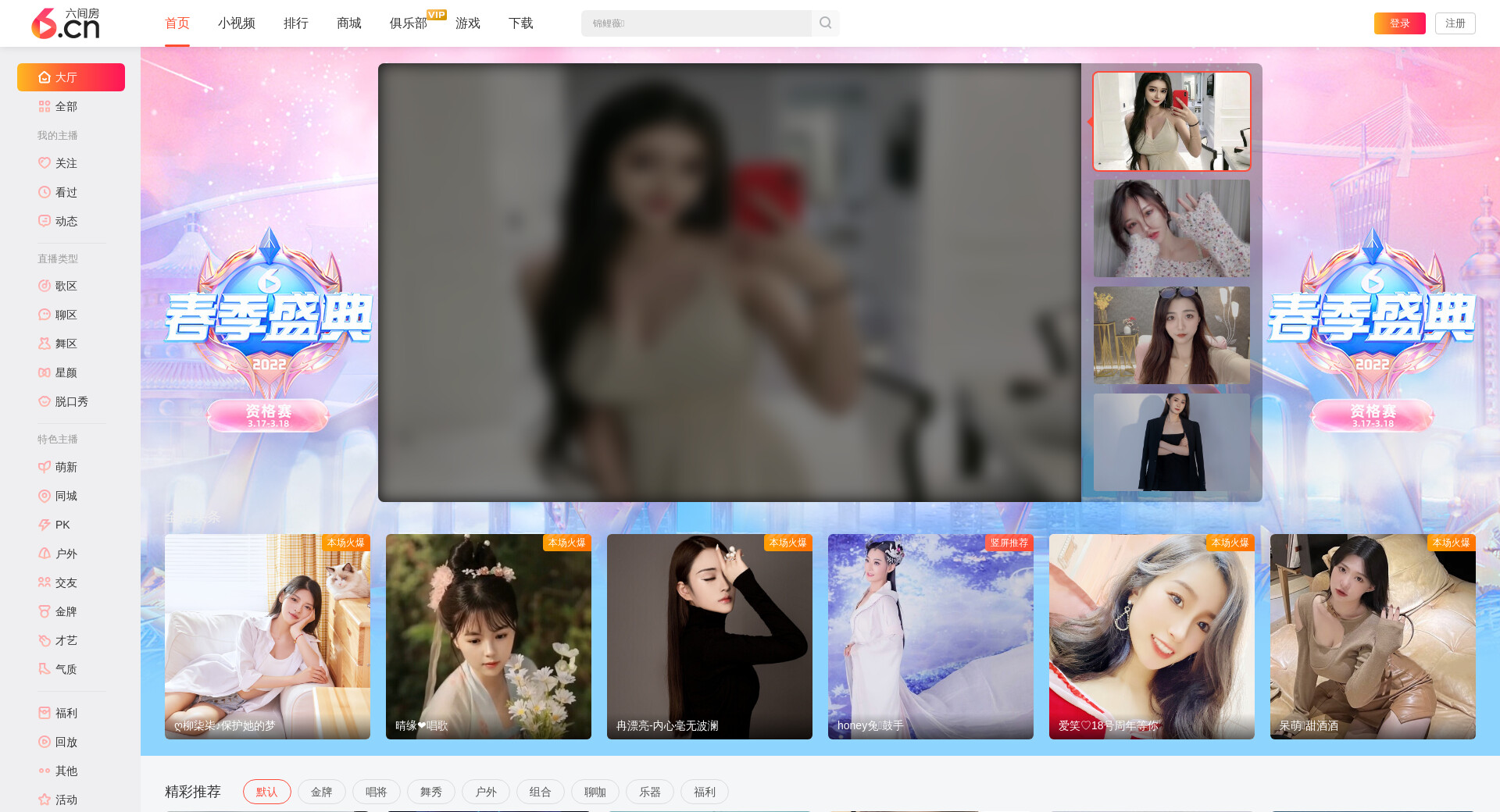Focus the top search input field
This screenshot has width=1500, height=812.
[x=696, y=23]
